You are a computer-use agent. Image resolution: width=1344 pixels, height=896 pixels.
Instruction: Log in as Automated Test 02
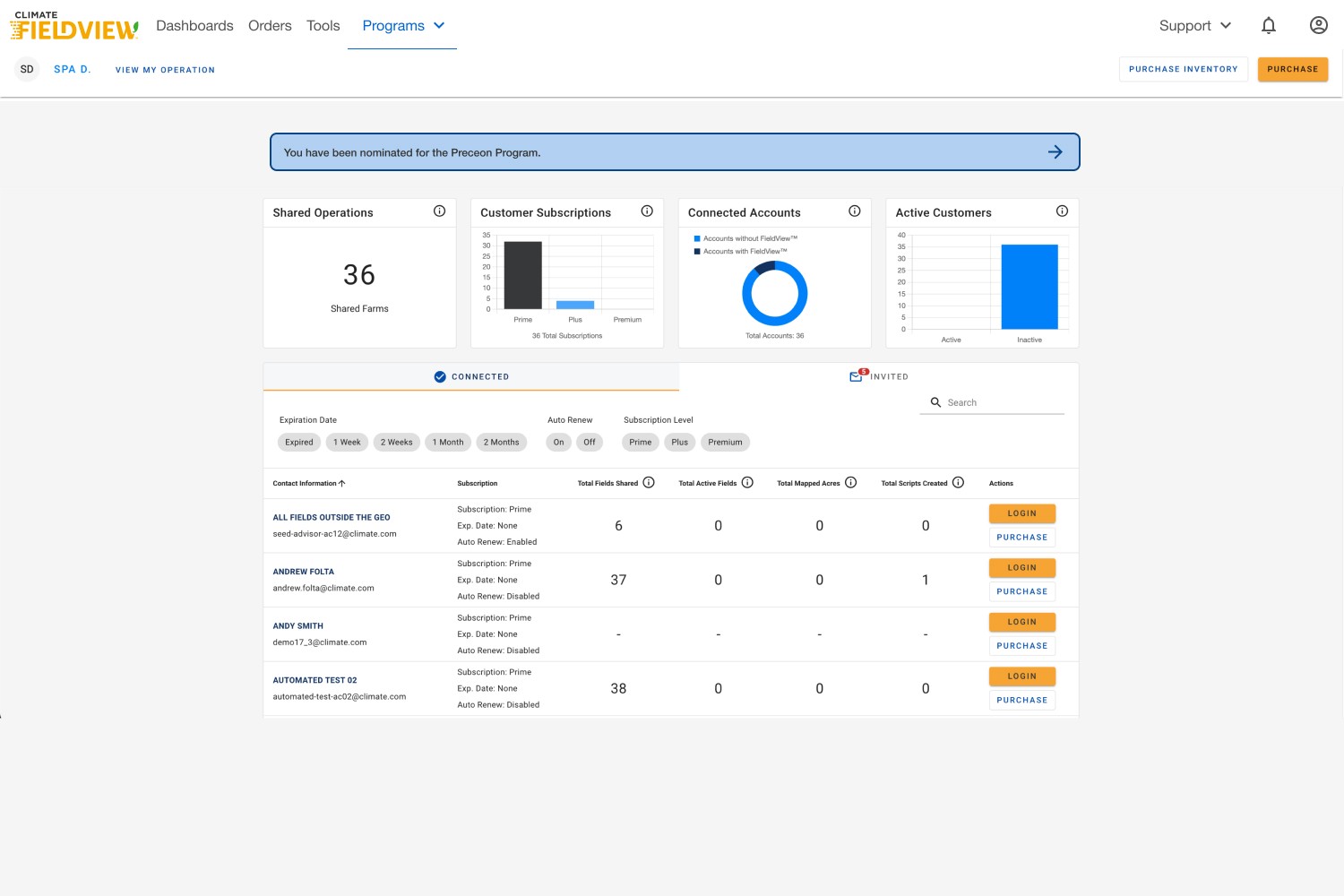tap(1022, 676)
